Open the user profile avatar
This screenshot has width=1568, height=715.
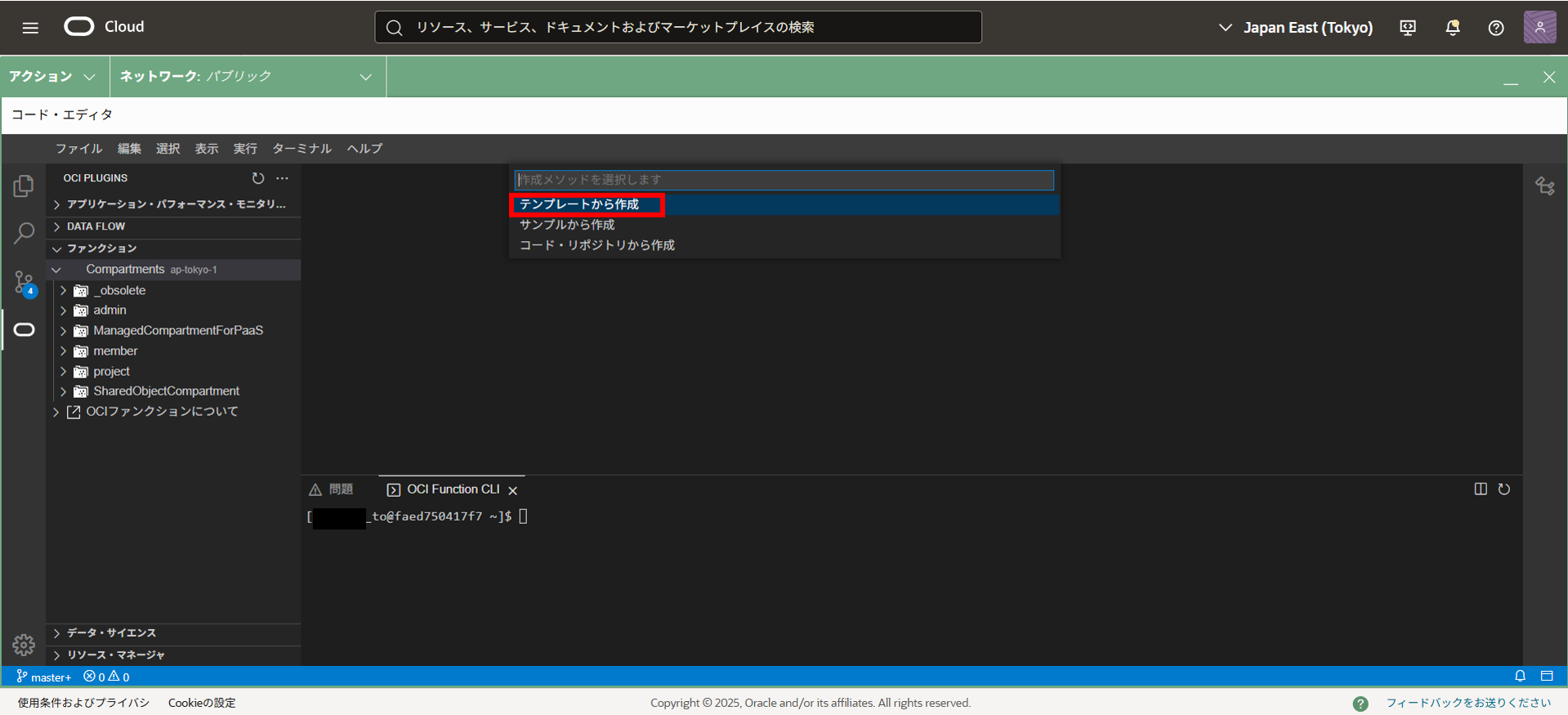coord(1539,27)
